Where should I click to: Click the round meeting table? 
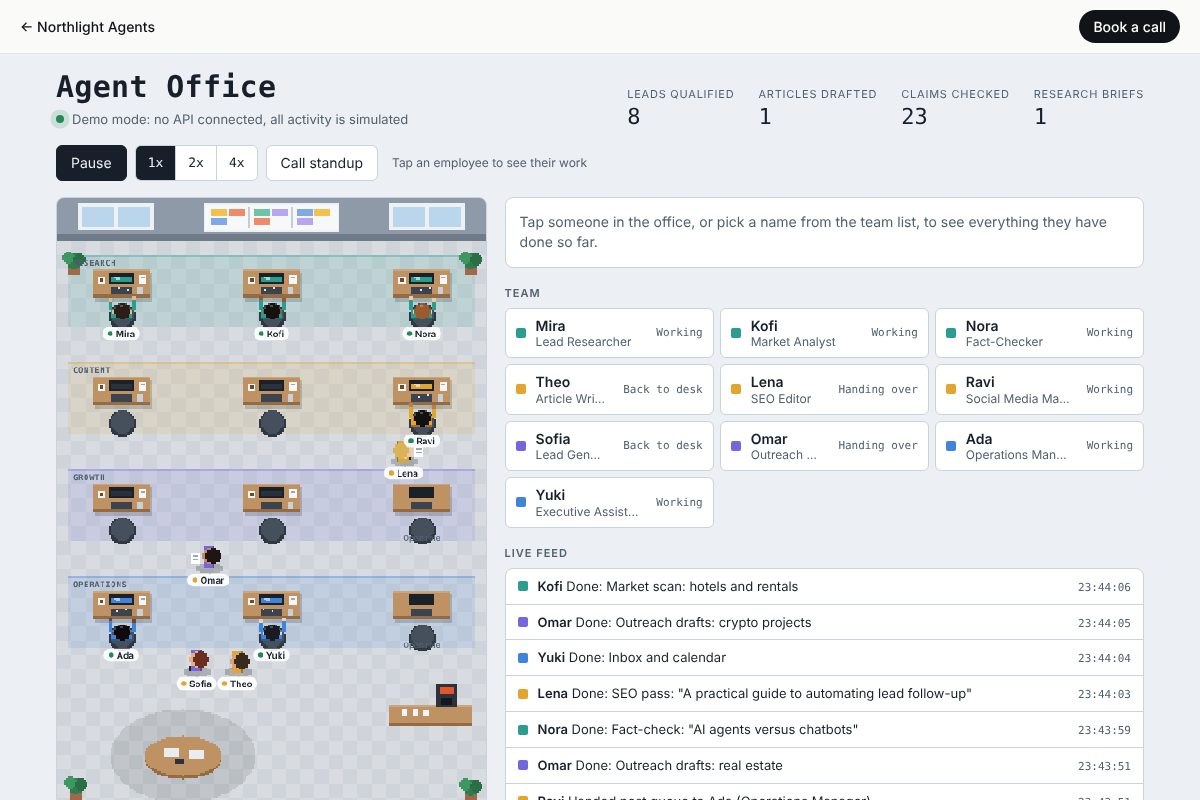tap(183, 755)
